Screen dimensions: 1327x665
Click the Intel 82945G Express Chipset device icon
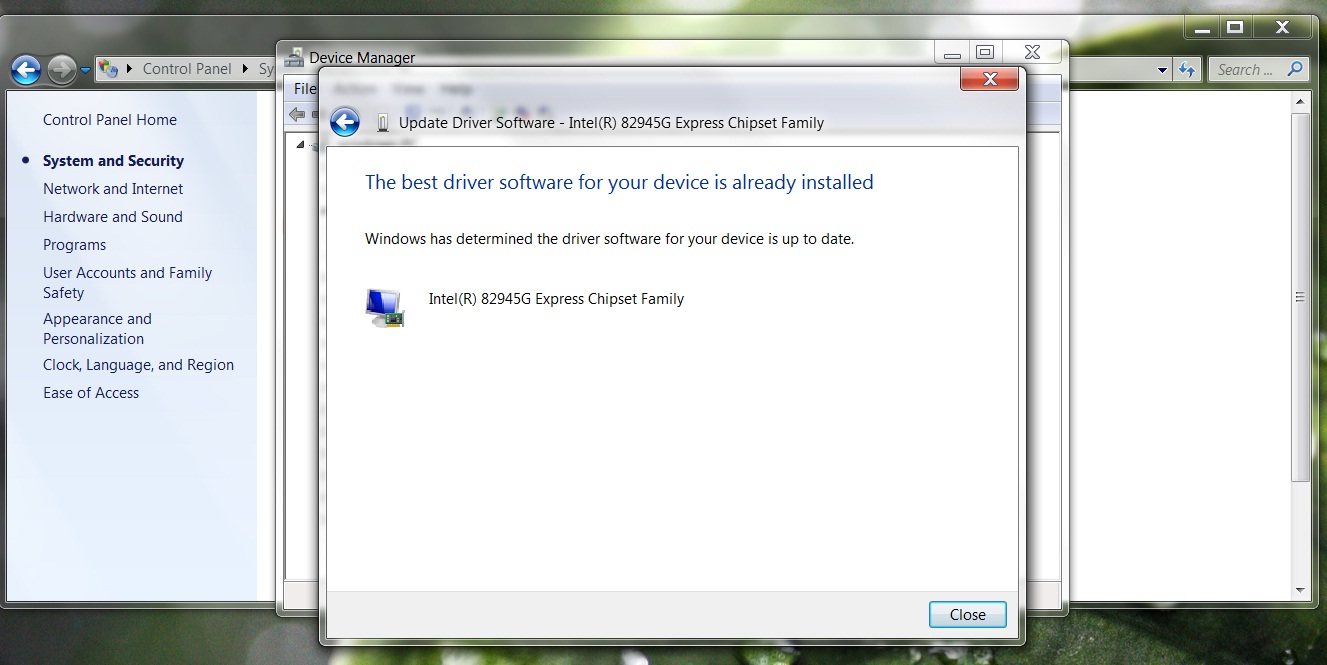tap(384, 306)
